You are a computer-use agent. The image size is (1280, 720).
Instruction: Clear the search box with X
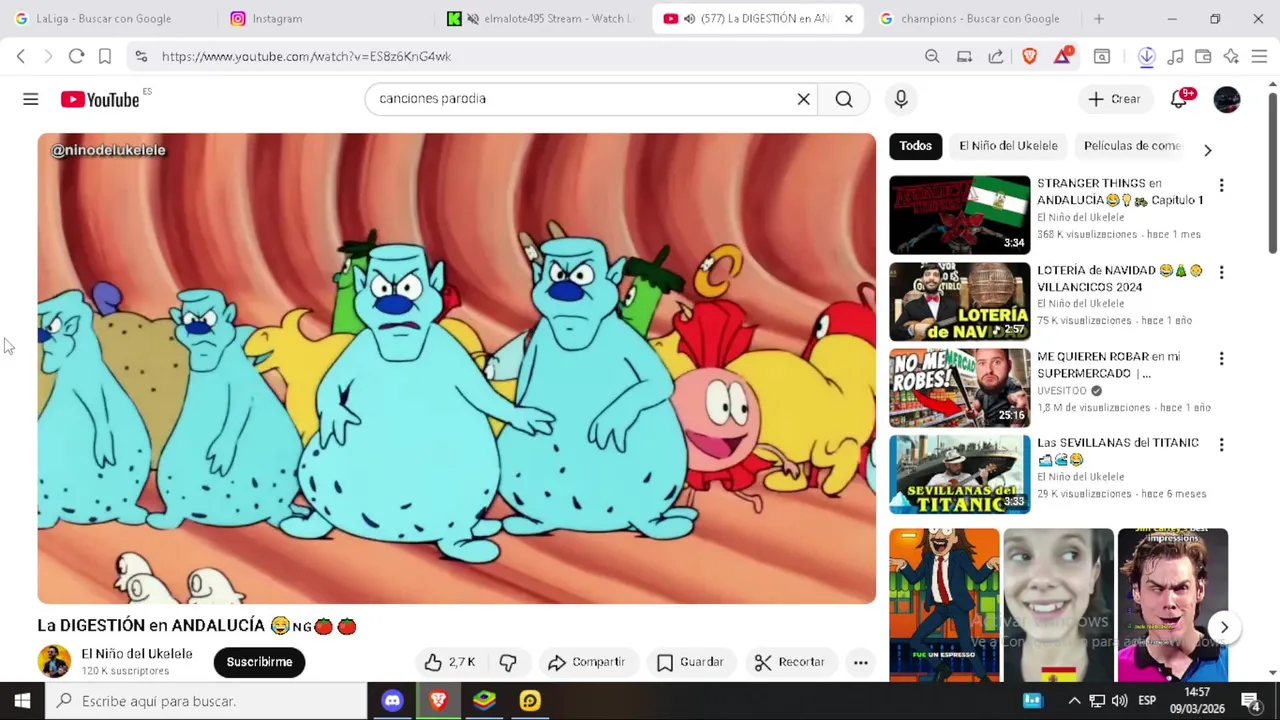click(803, 99)
